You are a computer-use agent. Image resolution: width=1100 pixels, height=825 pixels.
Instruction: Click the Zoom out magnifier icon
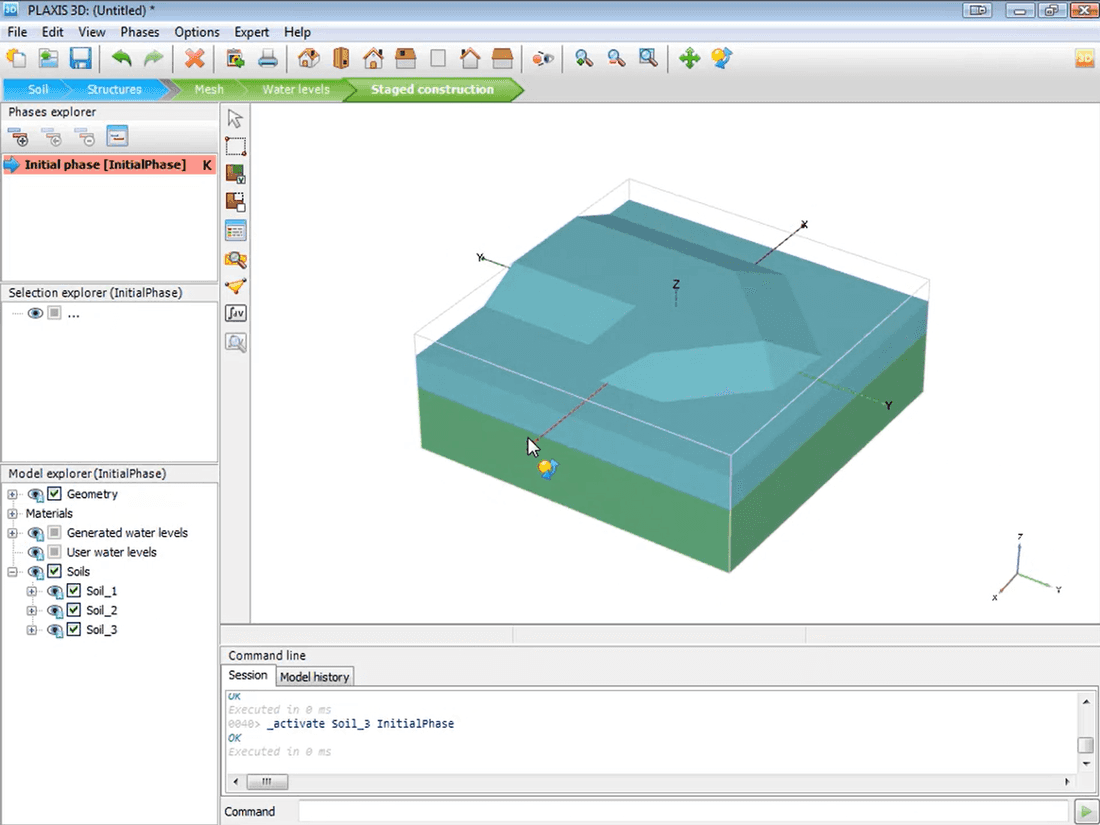point(616,58)
